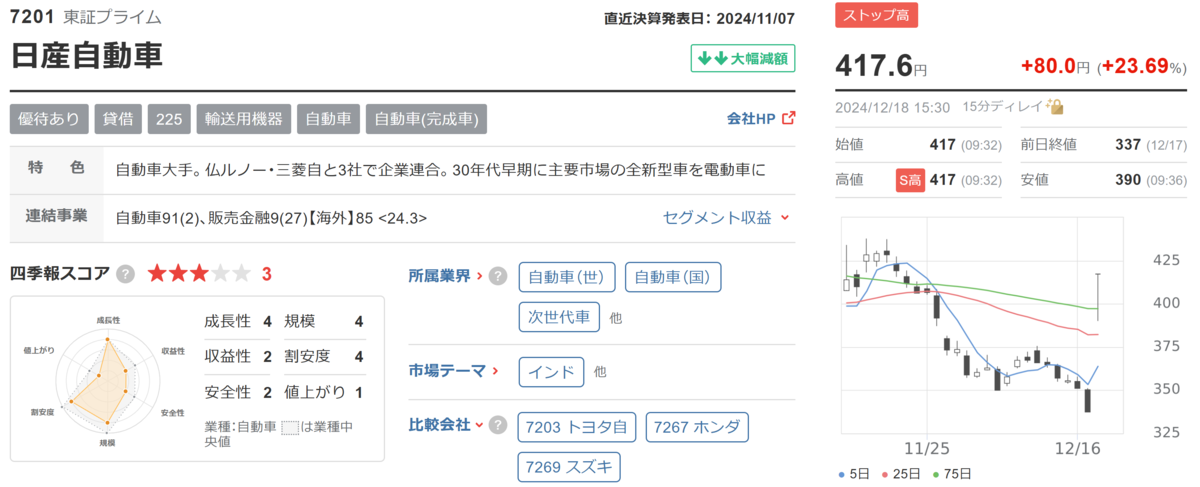
Task: Click the 始値 417 value
Action: tap(942, 144)
